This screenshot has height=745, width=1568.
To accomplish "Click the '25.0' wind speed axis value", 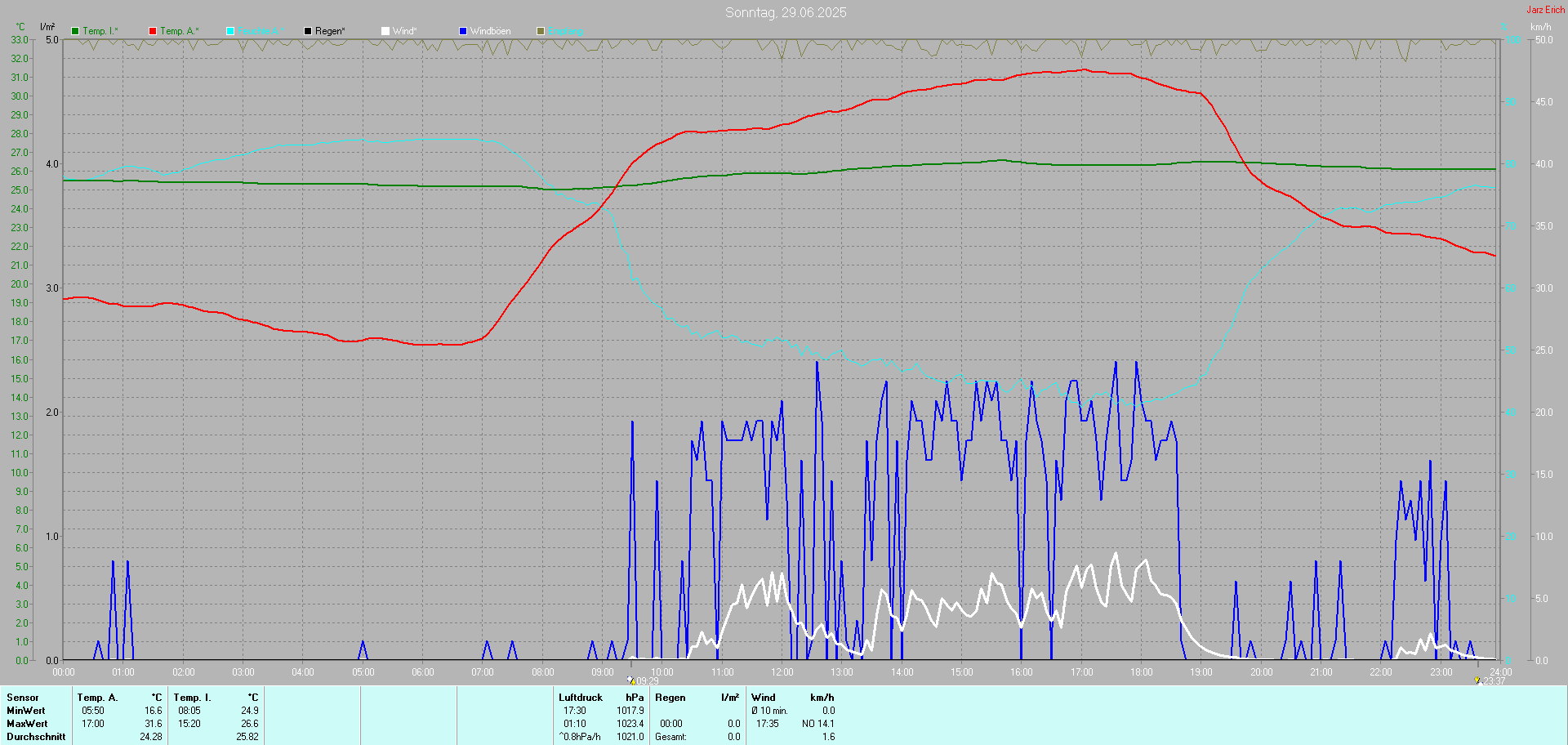I will pos(1543,350).
